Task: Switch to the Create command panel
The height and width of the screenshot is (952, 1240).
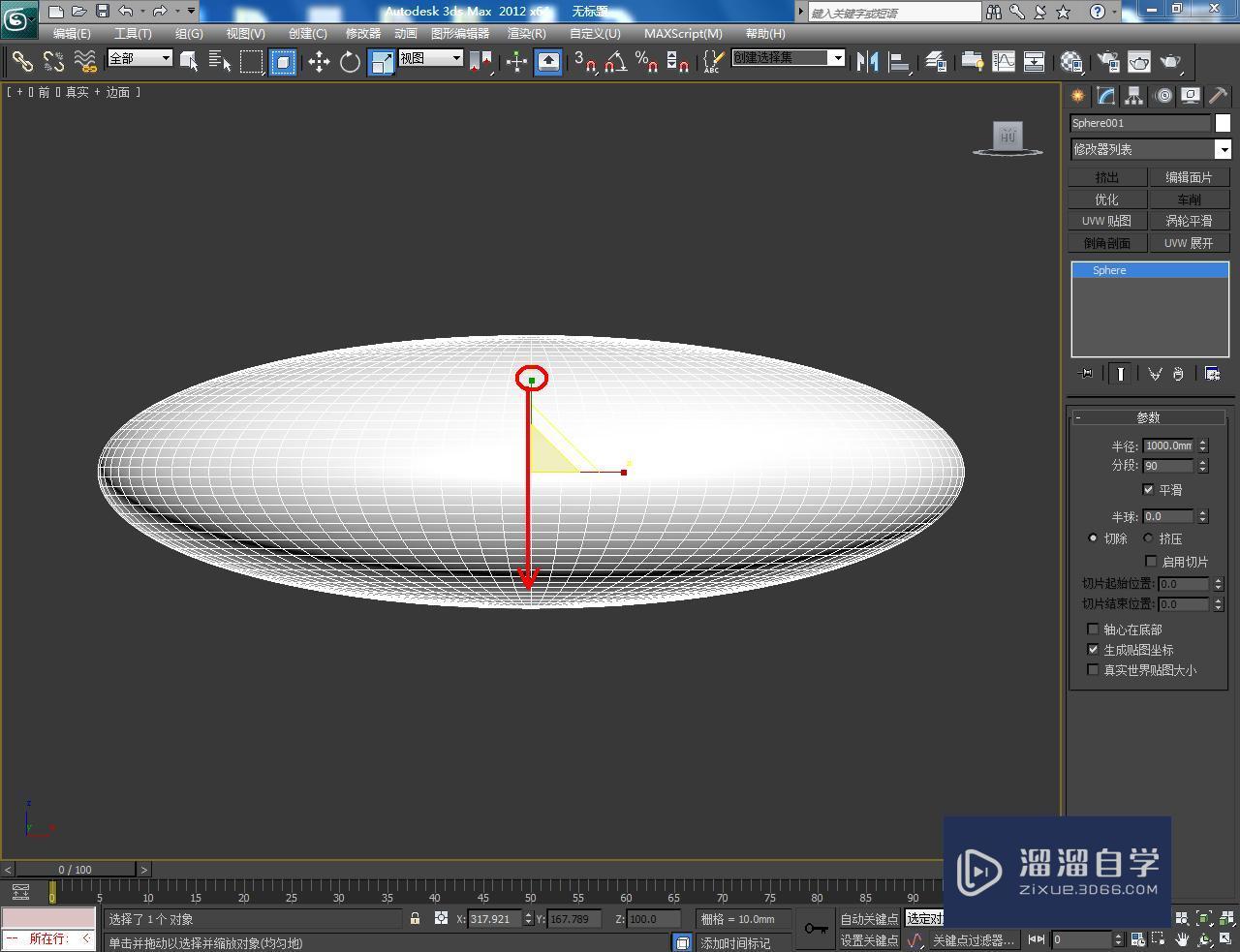Action: click(x=1077, y=96)
